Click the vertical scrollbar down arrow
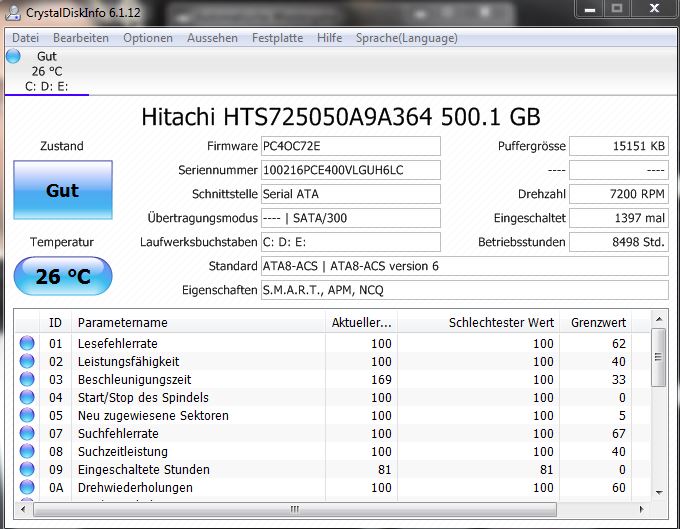 pos(659,493)
